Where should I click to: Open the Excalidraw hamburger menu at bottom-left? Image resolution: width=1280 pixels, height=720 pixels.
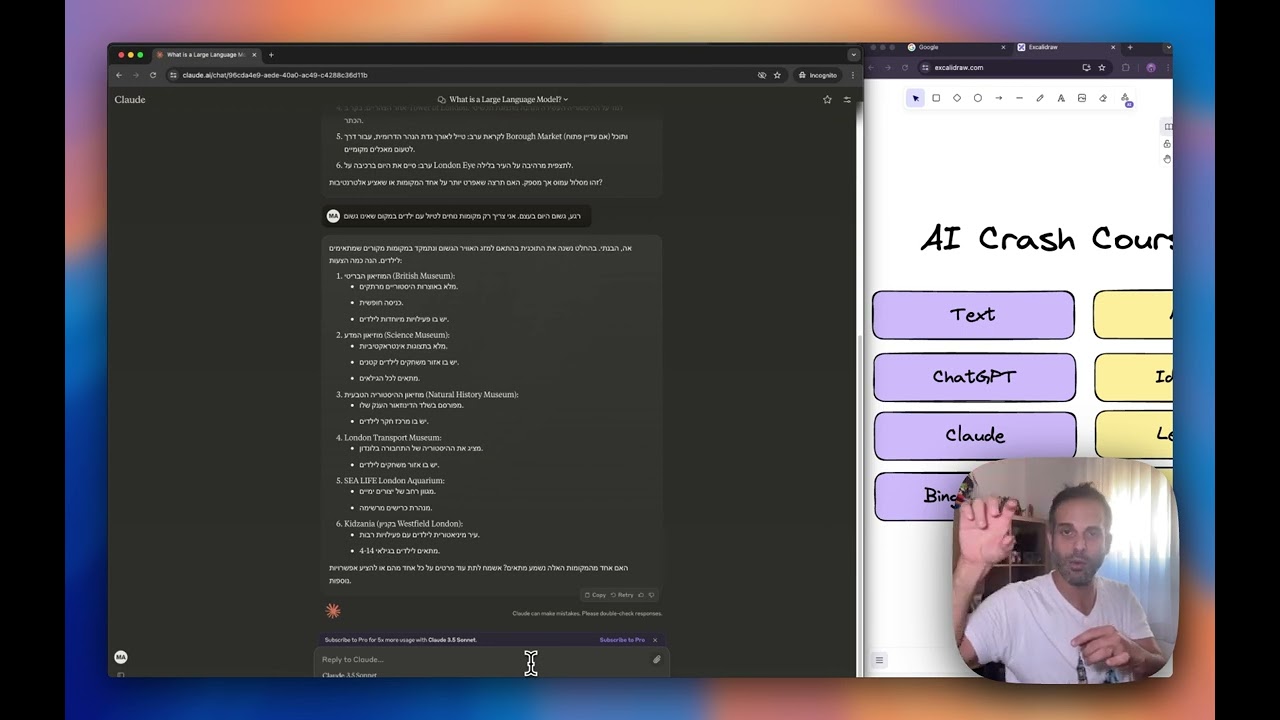coord(879,660)
